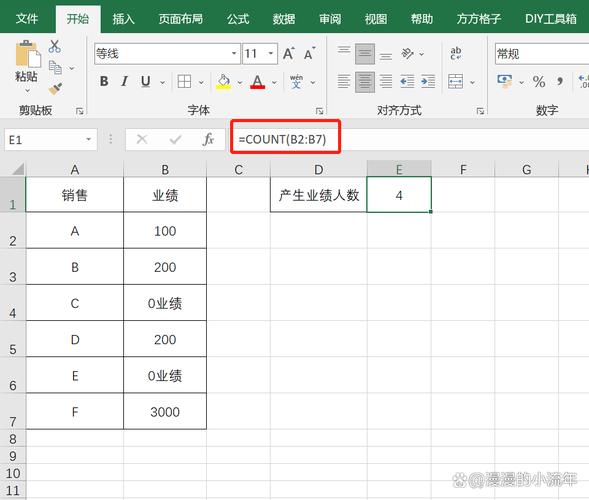589x500 pixels.
Task: Toggle middle vertical alignment
Action: pos(365,54)
